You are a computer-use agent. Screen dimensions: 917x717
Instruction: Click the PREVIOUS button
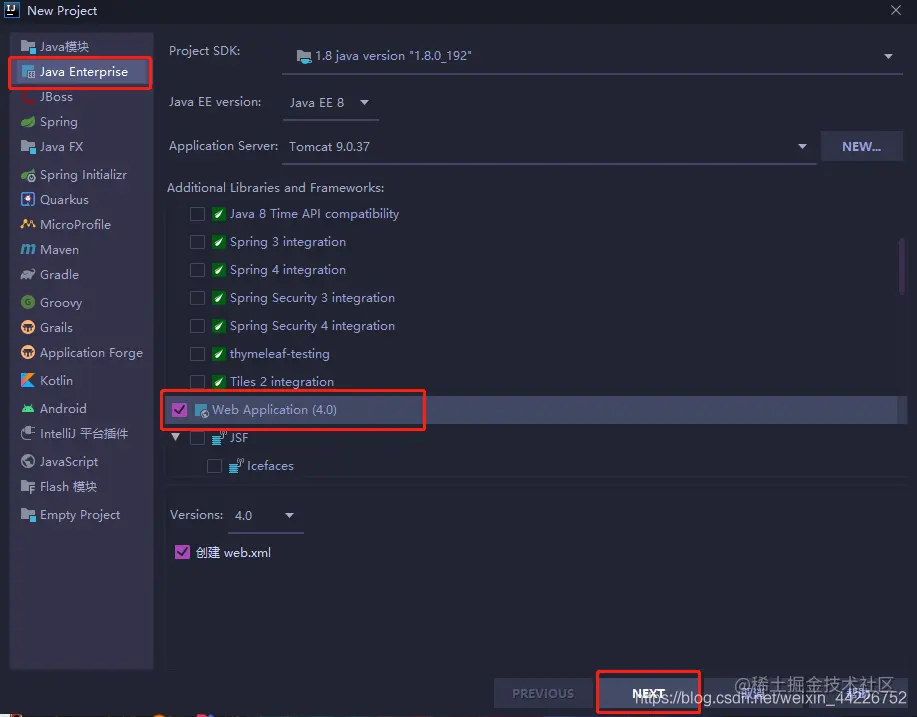point(543,694)
